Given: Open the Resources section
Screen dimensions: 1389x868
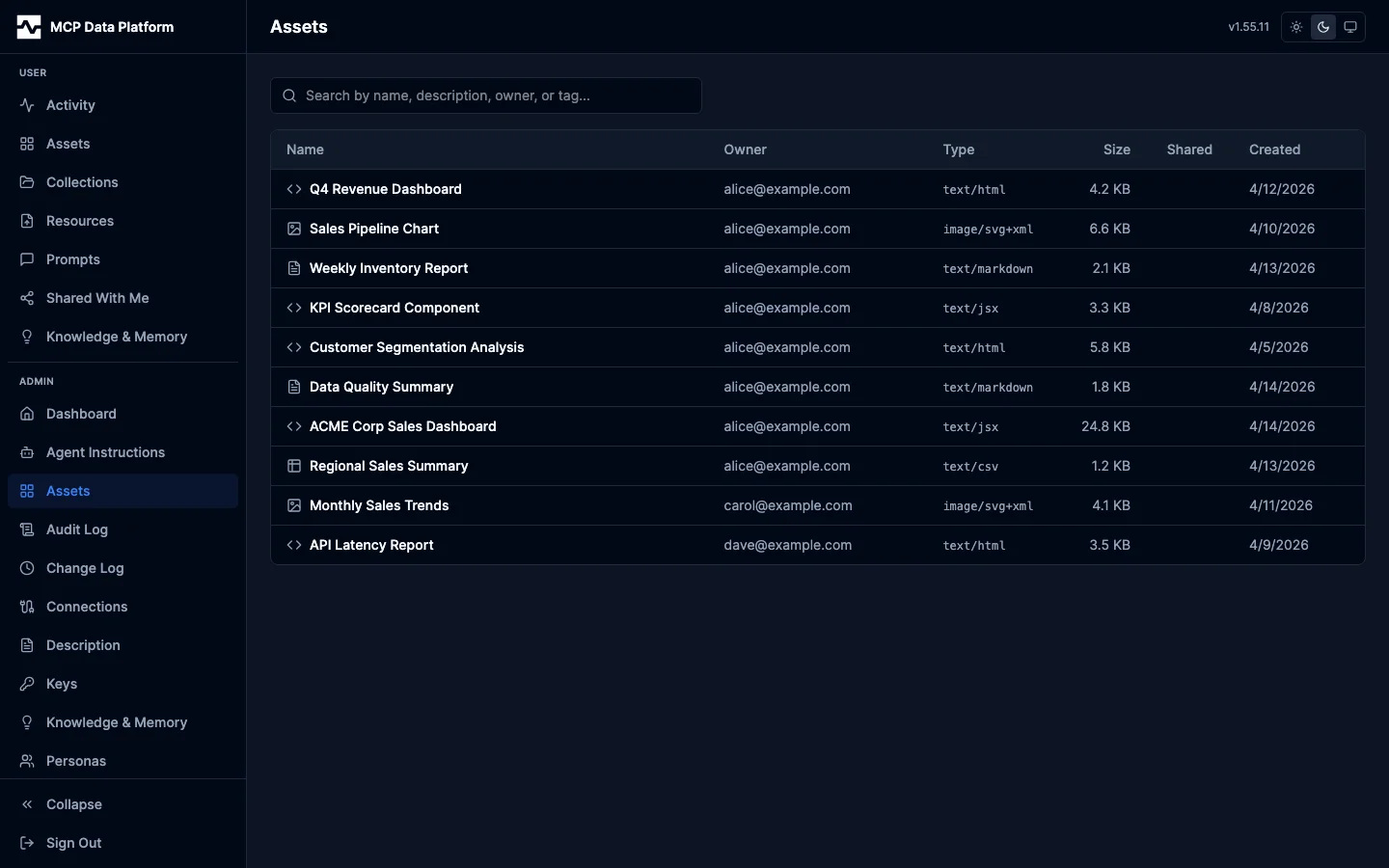Looking at the screenshot, I should pos(78,221).
